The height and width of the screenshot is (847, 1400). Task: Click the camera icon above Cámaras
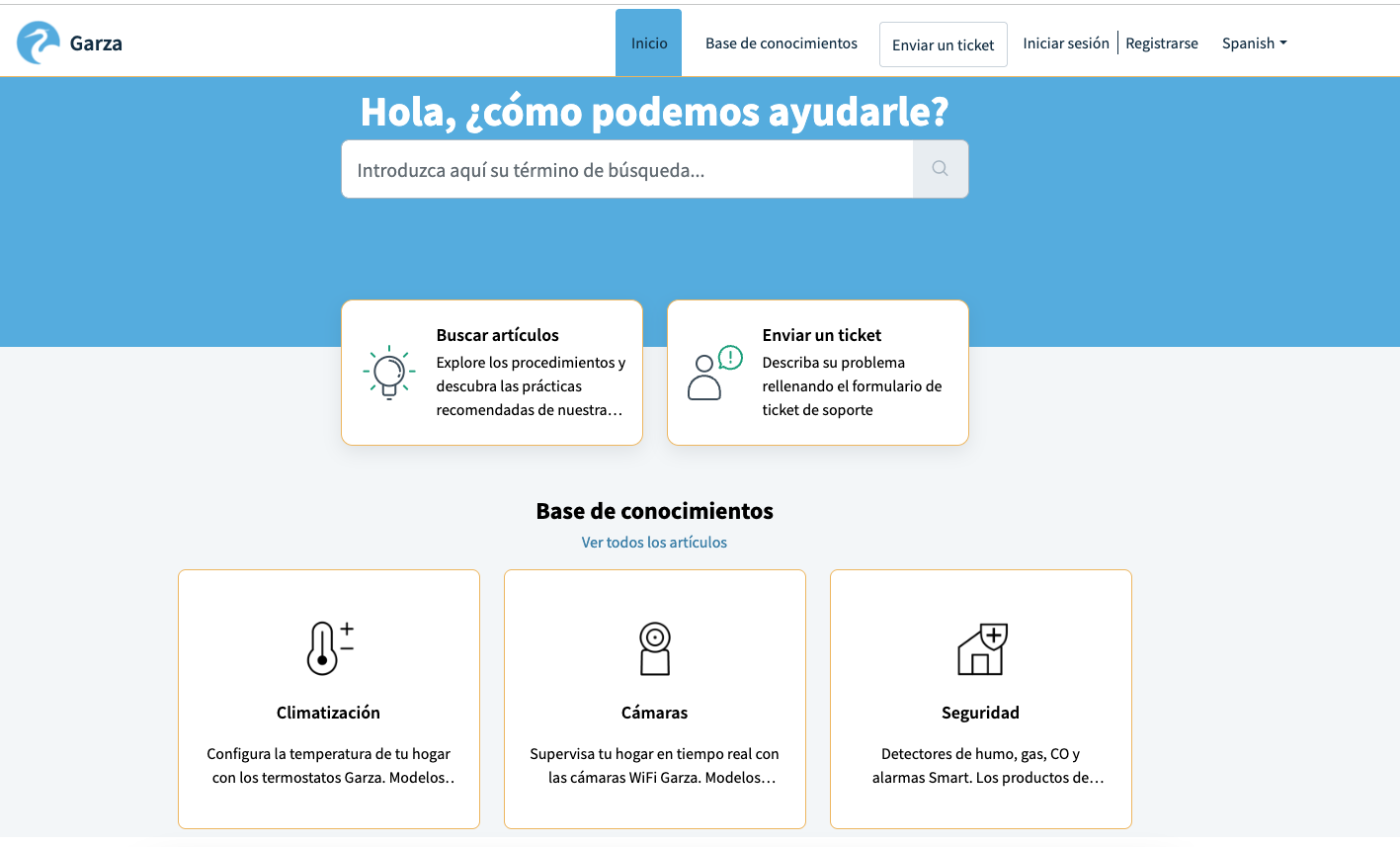point(654,647)
